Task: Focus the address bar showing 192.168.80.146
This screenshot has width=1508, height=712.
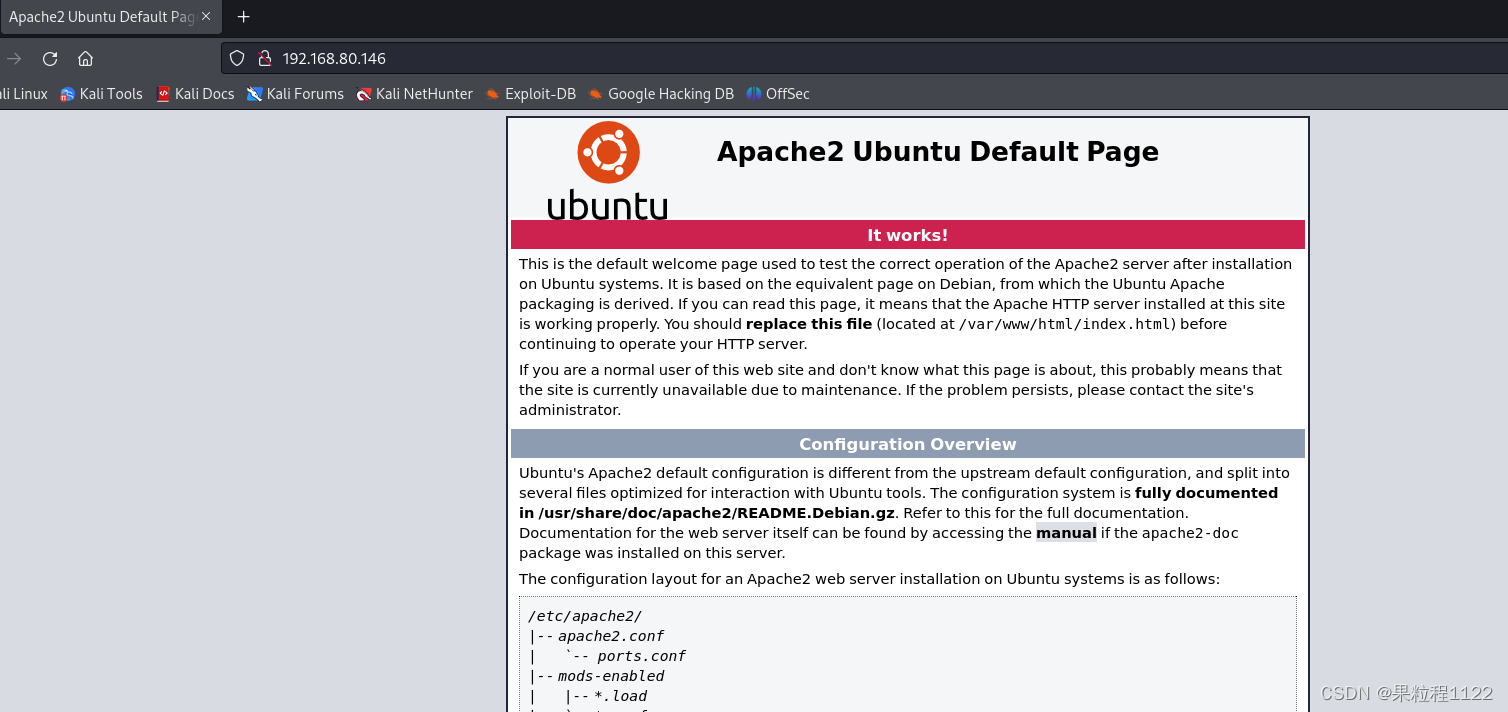Action: pos(864,58)
